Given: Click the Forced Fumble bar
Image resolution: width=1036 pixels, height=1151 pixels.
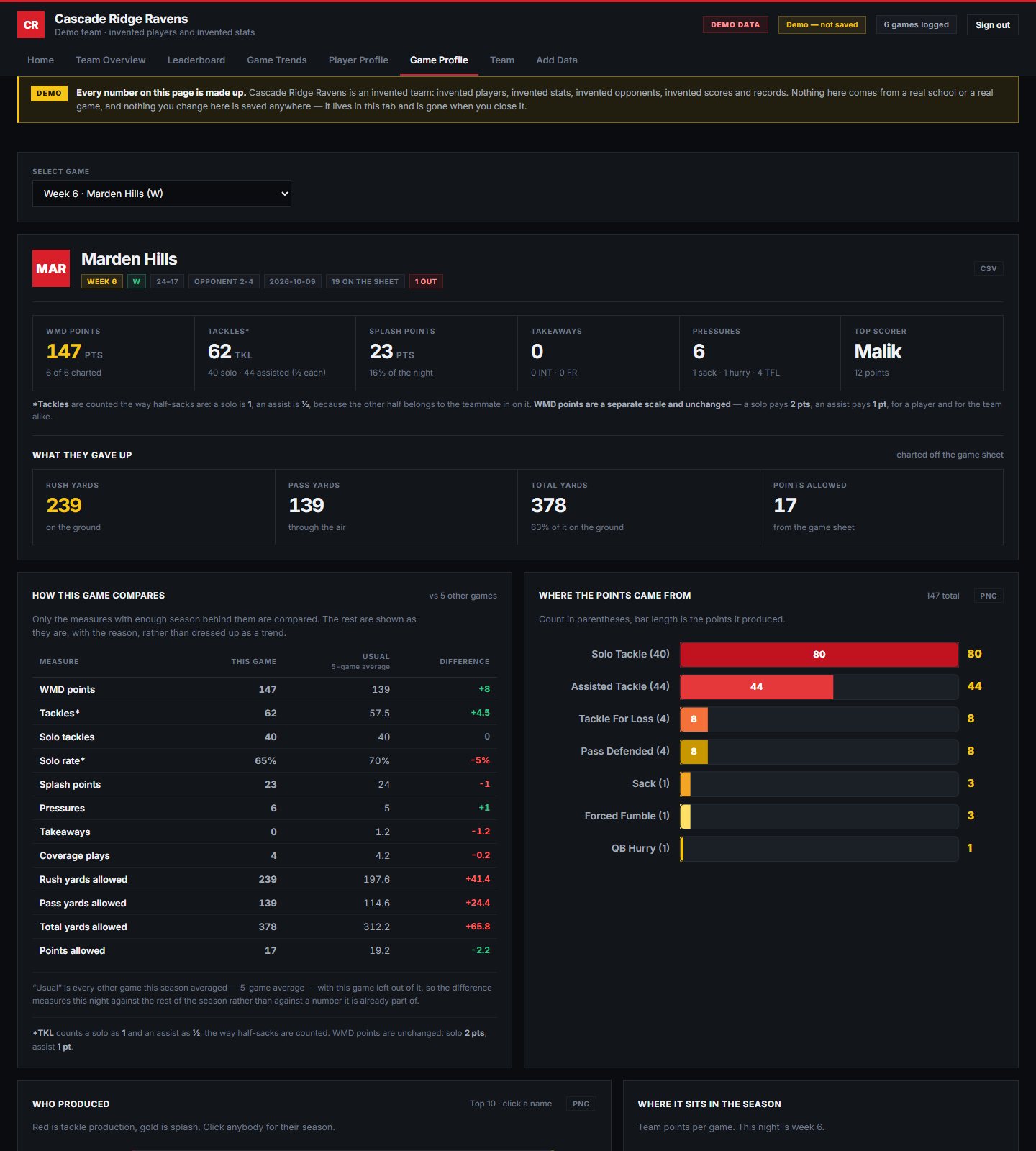Looking at the screenshot, I should [686, 816].
